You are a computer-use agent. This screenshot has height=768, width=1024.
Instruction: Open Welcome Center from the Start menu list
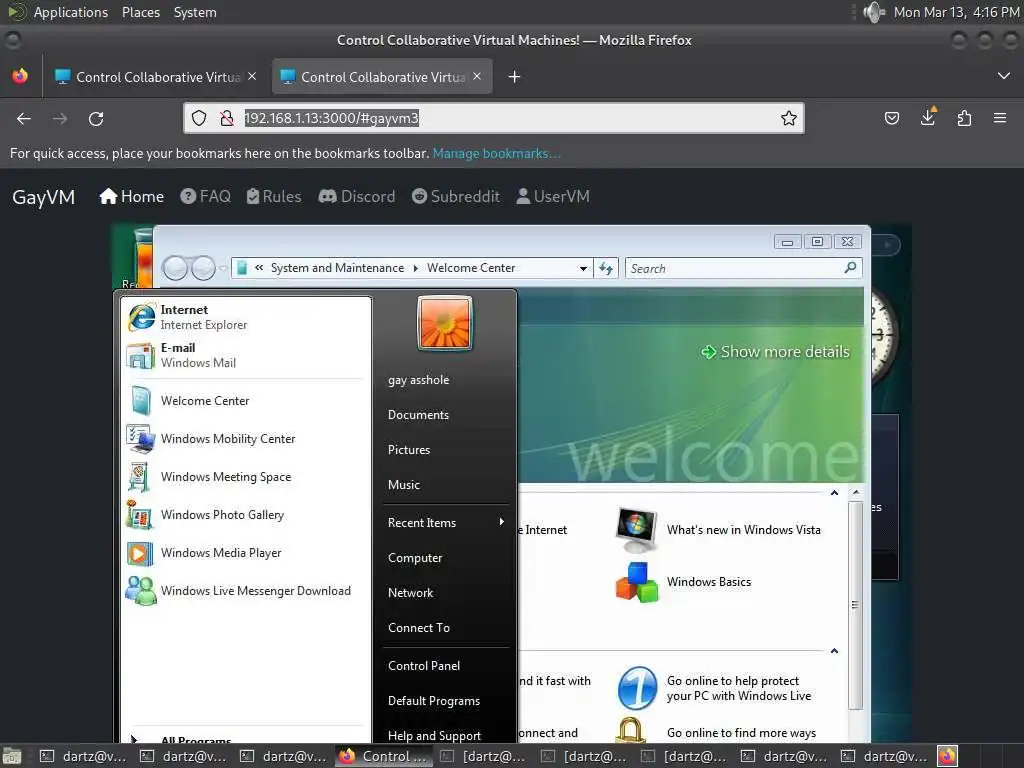(x=246, y=400)
